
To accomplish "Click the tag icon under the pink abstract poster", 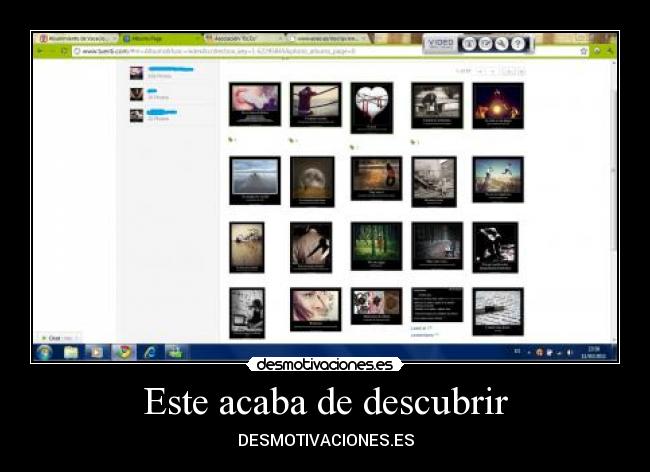I will point(231,140).
